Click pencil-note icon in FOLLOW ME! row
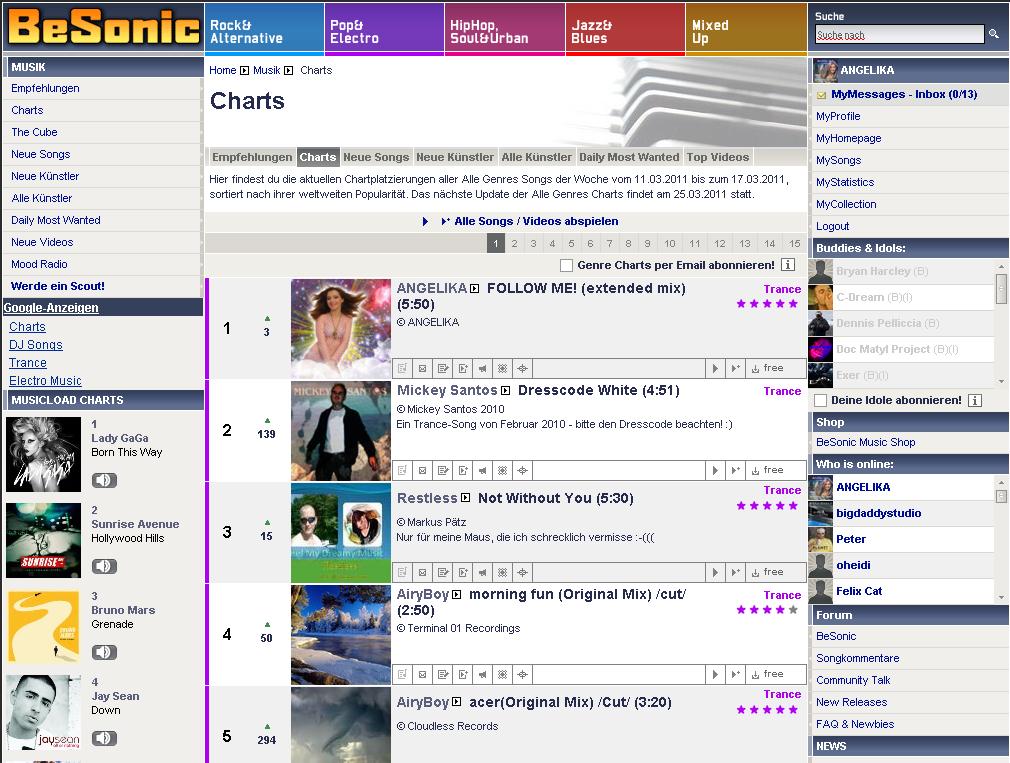Screen dimensions: 1010x763 443,368
